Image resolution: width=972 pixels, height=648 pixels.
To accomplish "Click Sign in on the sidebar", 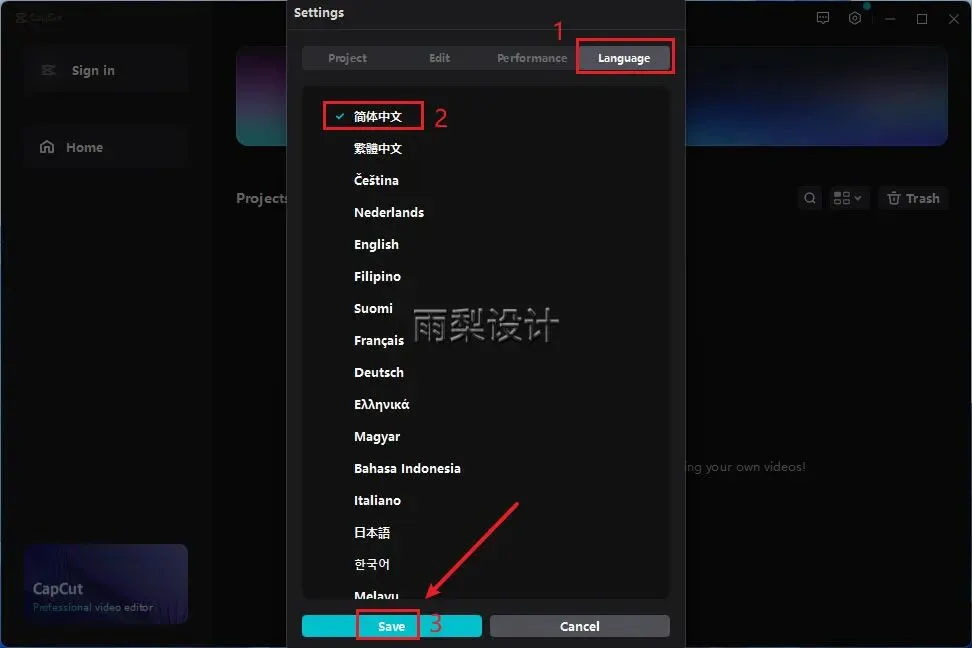I will tap(106, 71).
